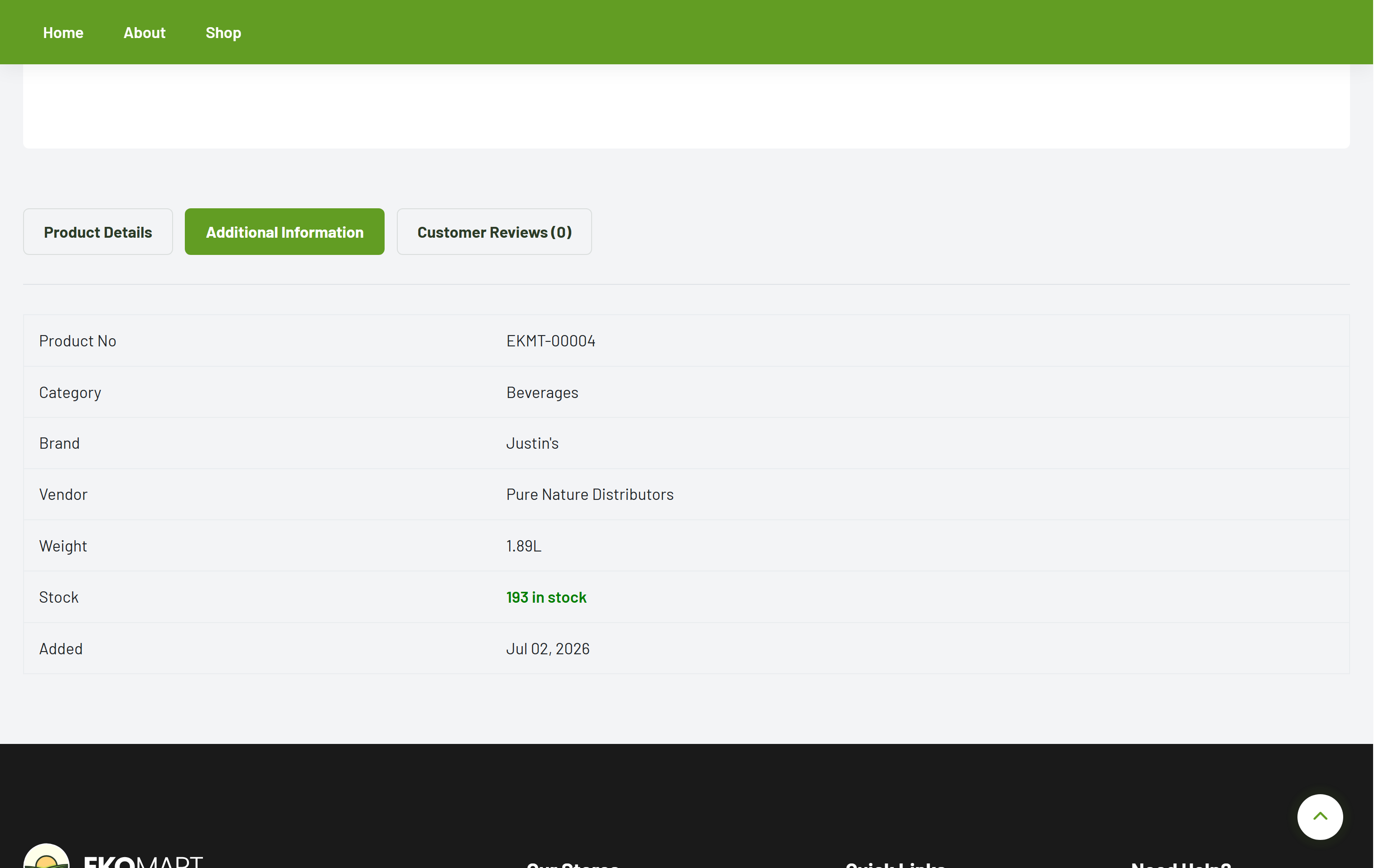Switch to the Product Details tab
The image size is (1374, 868).
tap(97, 231)
